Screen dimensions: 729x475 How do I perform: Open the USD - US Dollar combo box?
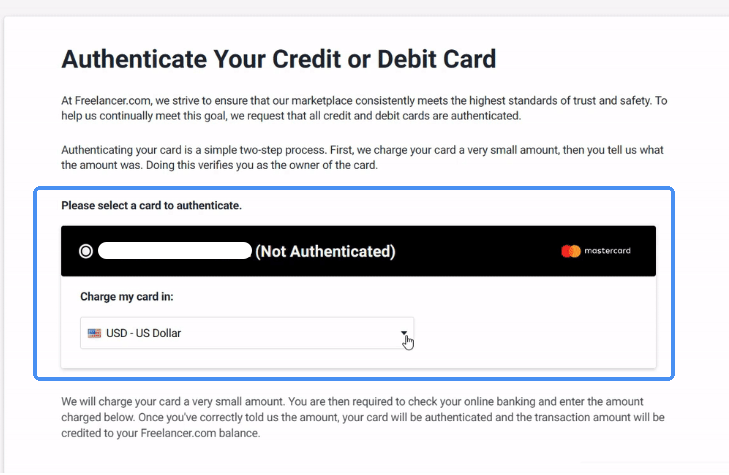[x=247, y=333]
